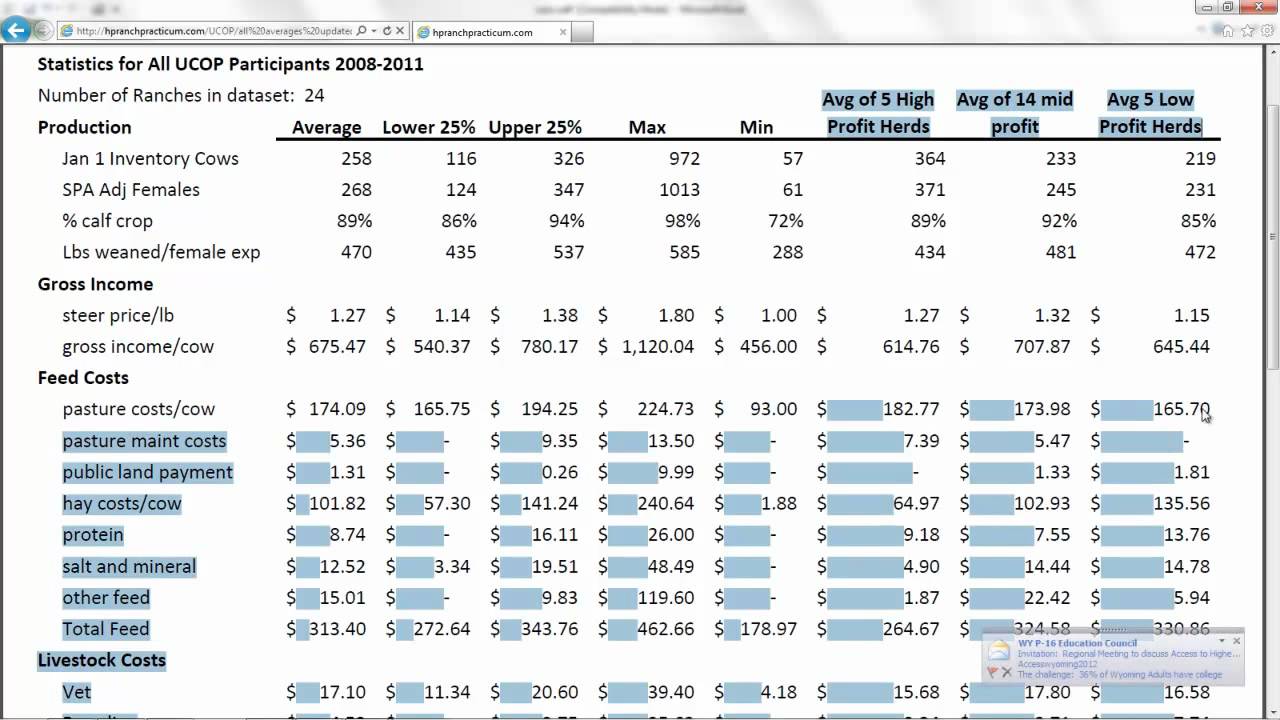
Task: Click the 'gross income/cow' row label
Action: [x=138, y=347]
